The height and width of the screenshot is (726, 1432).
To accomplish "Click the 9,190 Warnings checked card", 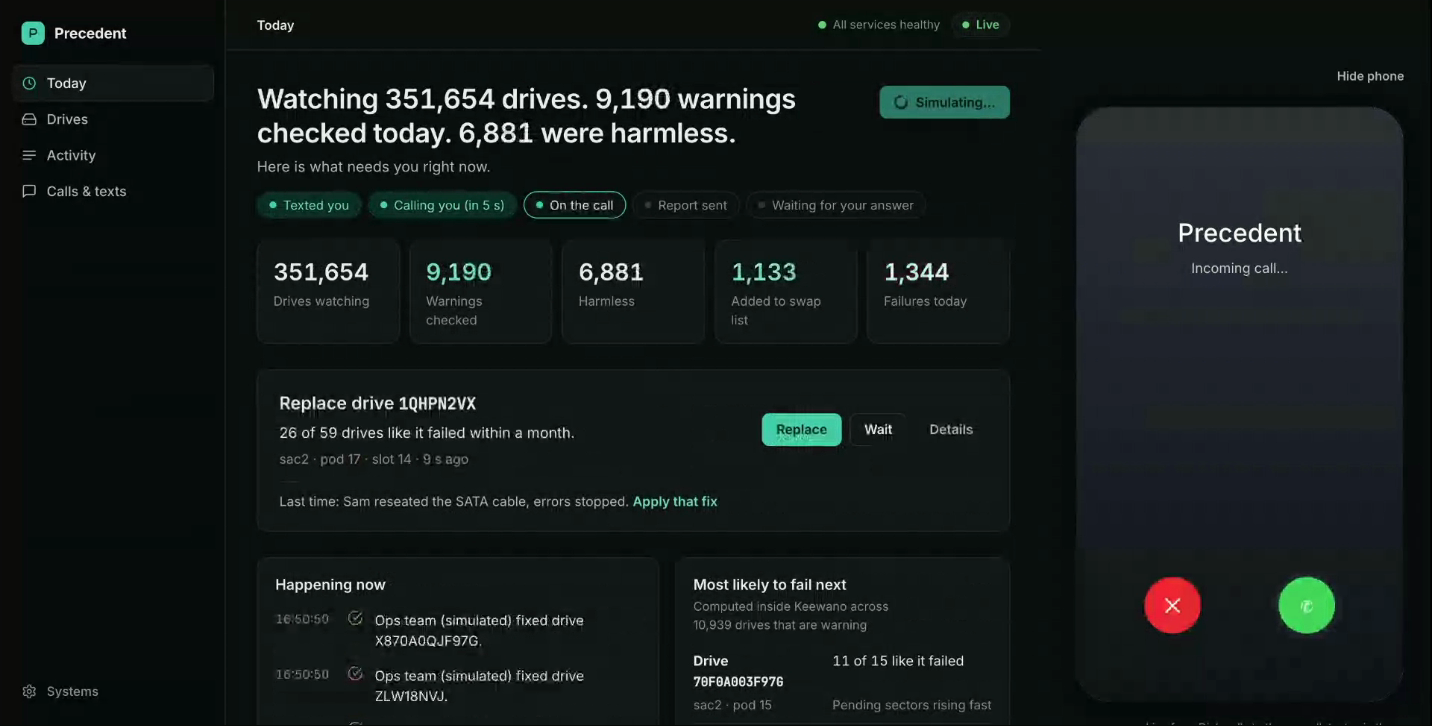I will 481,291.
